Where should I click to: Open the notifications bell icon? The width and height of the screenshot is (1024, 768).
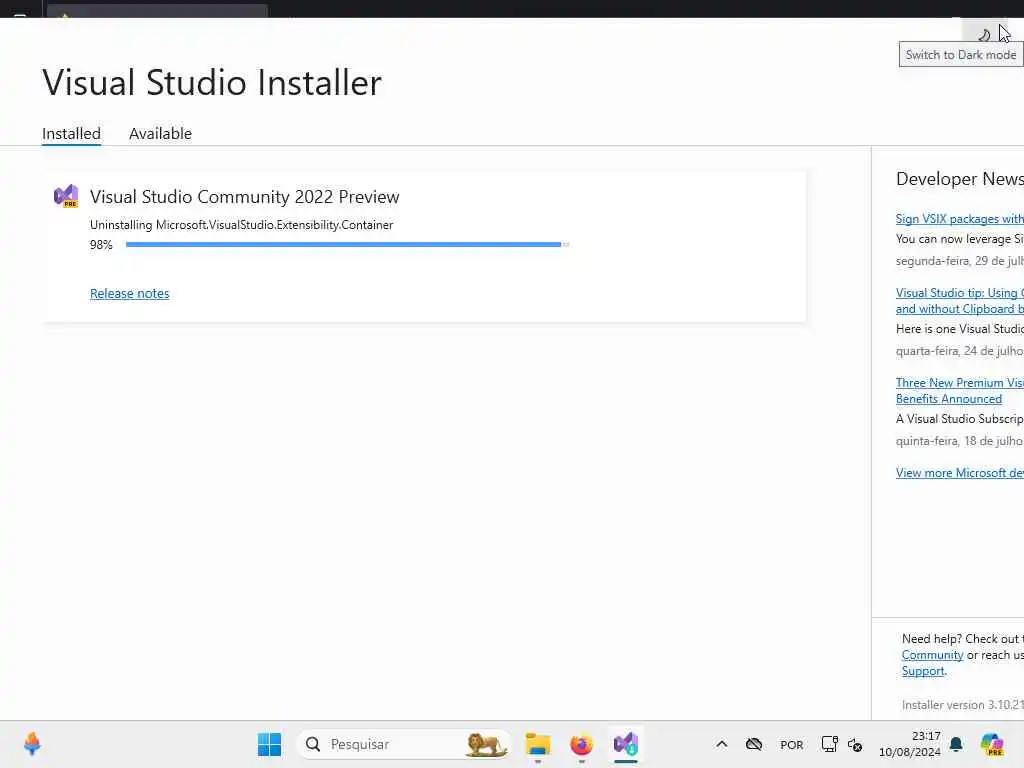[956, 744]
